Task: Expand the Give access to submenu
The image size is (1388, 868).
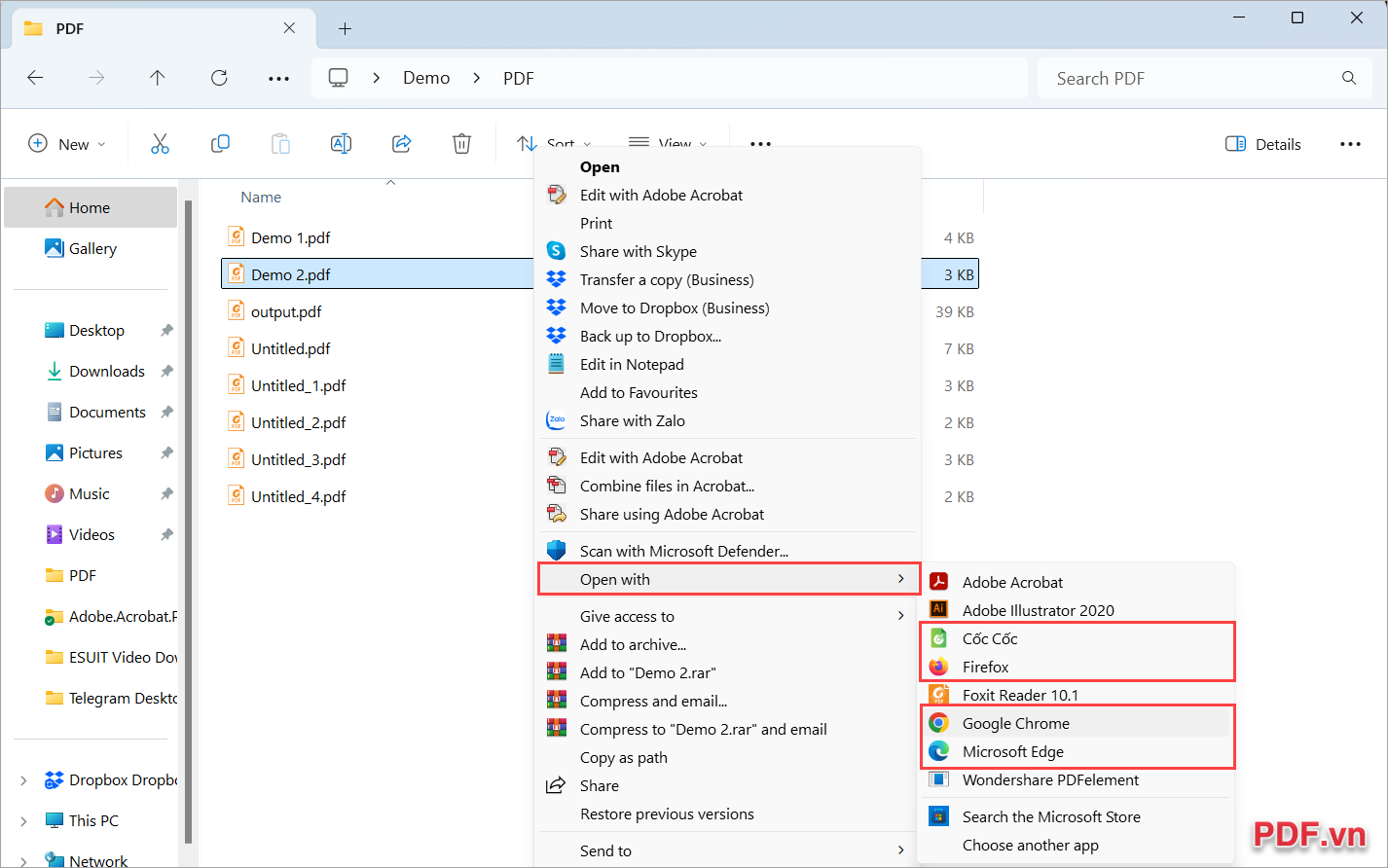Action: tap(728, 616)
